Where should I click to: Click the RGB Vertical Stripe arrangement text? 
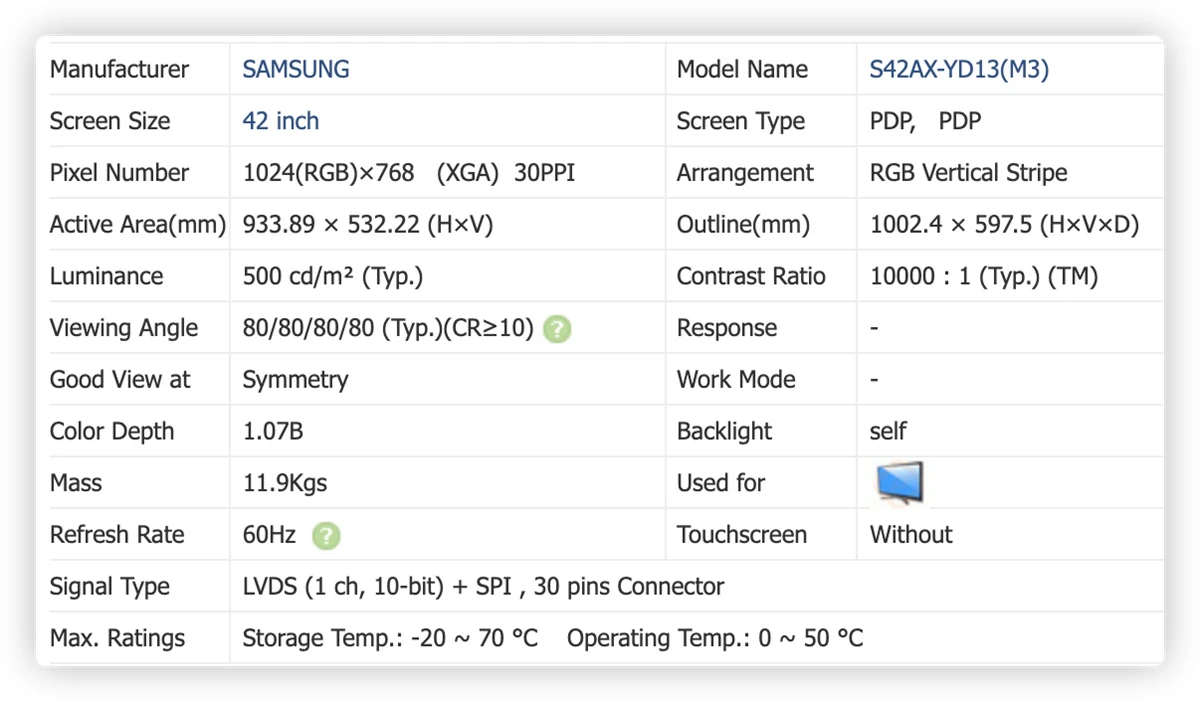968,173
